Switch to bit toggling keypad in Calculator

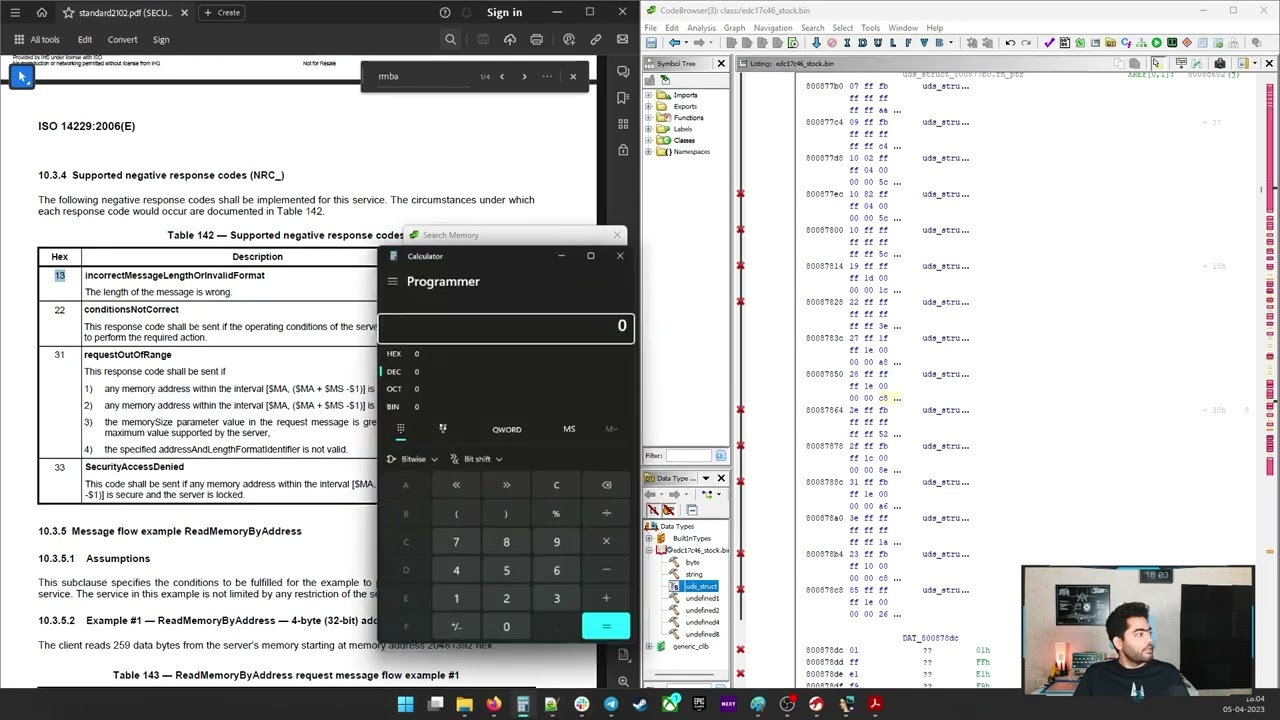point(442,429)
